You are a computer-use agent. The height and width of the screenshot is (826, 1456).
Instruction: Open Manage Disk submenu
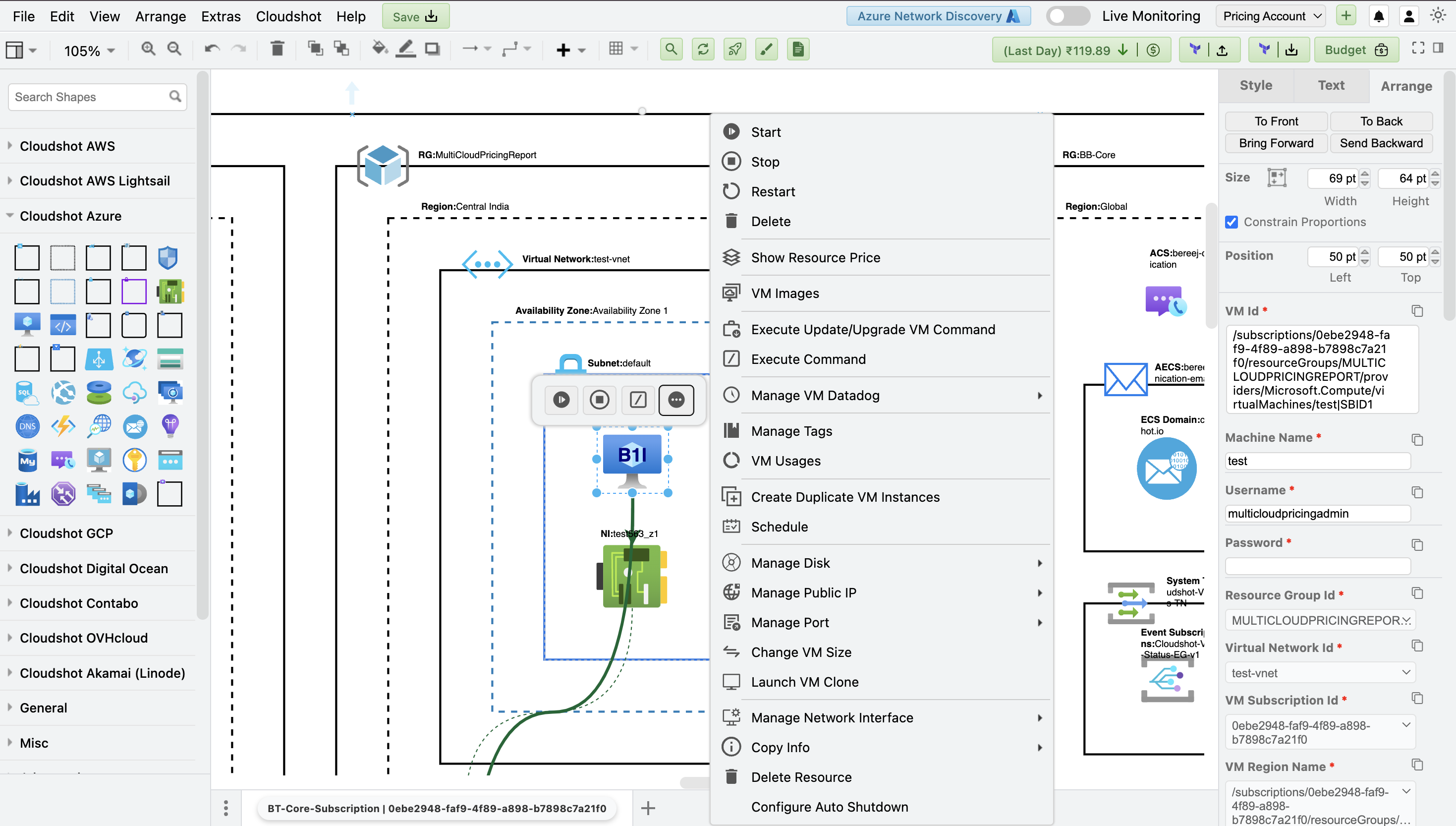[x=882, y=563]
